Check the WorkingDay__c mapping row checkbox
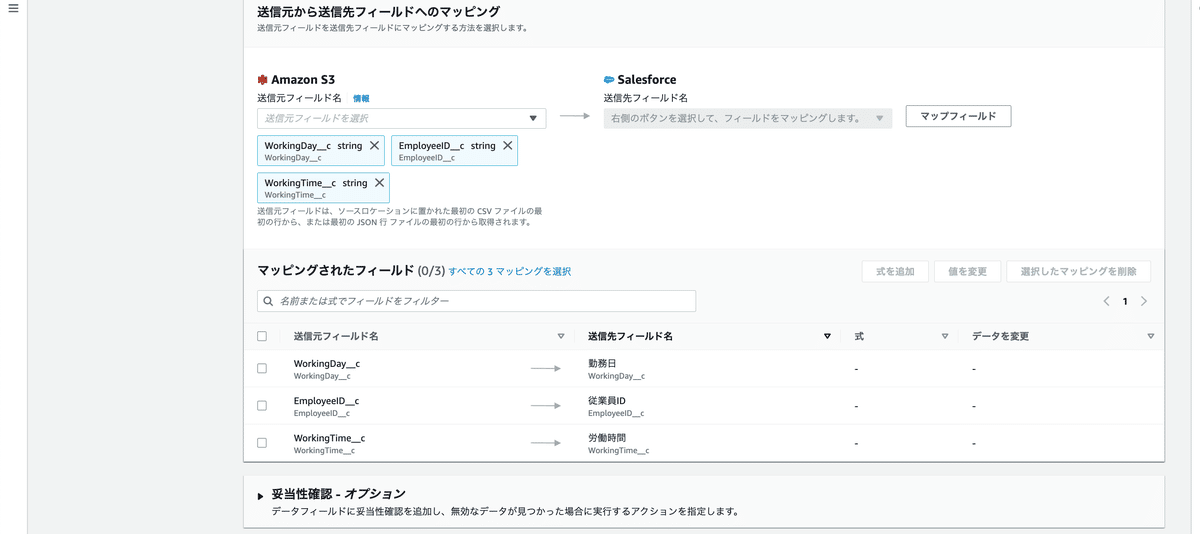This screenshot has height=534, width=1200. (x=262, y=368)
